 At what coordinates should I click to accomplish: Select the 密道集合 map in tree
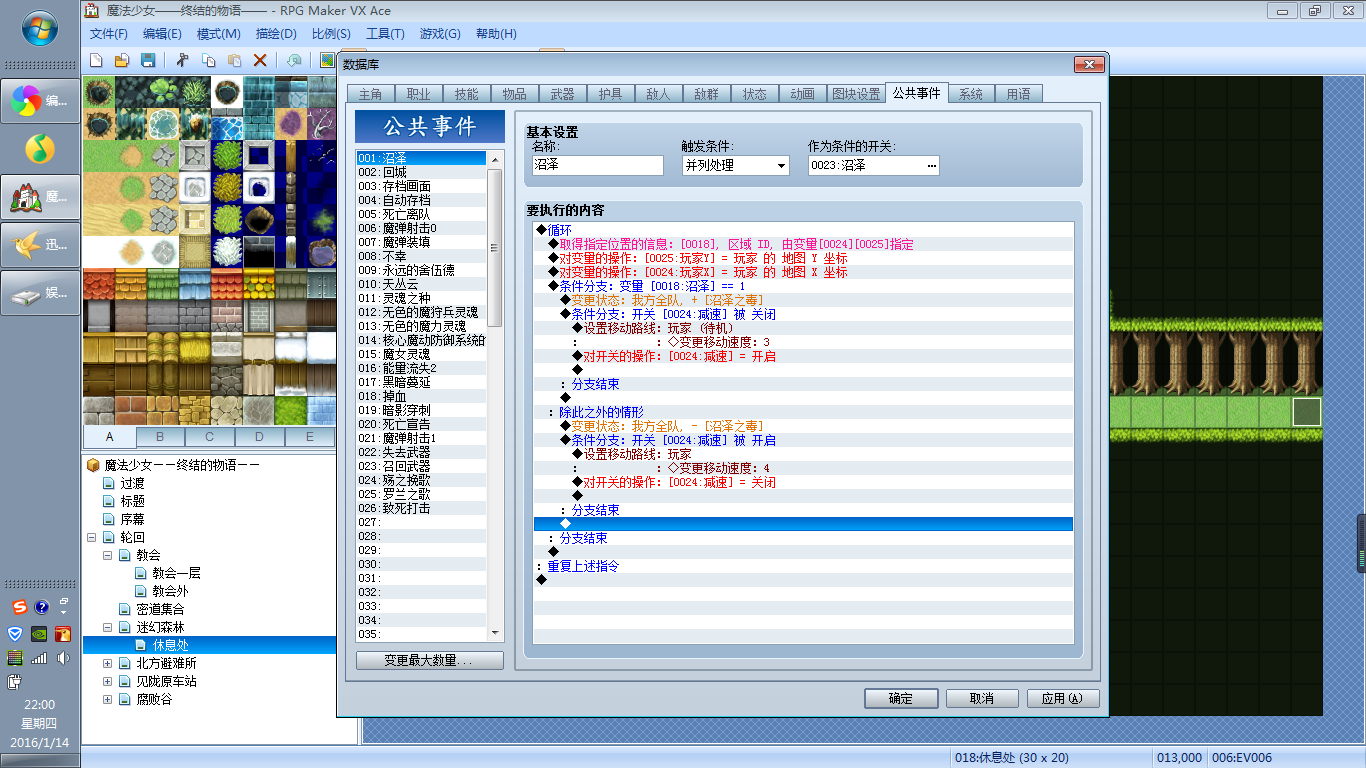click(160, 609)
